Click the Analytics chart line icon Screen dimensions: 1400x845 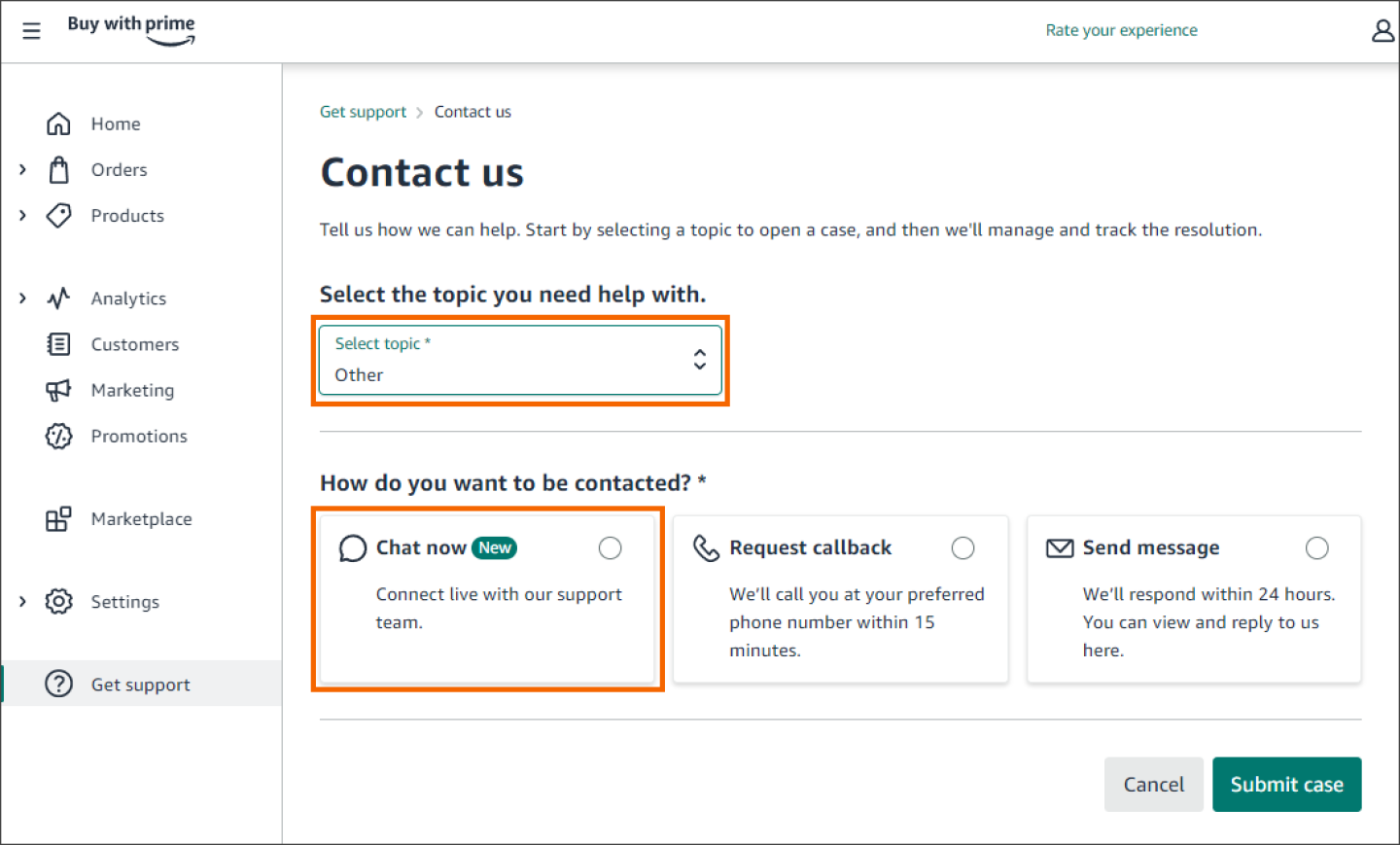58,299
